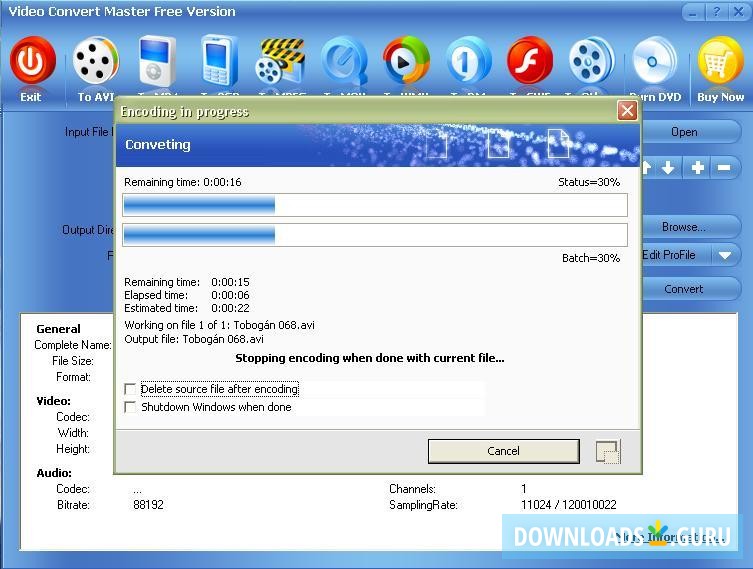Click the red Exit power icon
Viewport: 753px width, 569px height.
32,61
